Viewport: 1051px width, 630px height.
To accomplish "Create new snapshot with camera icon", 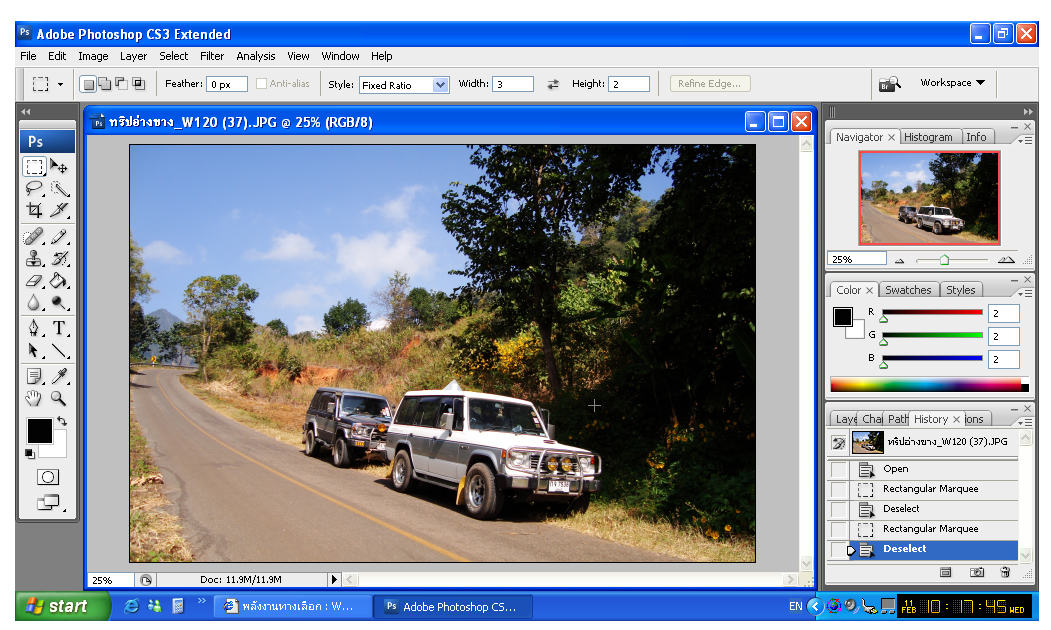I will 976,572.
